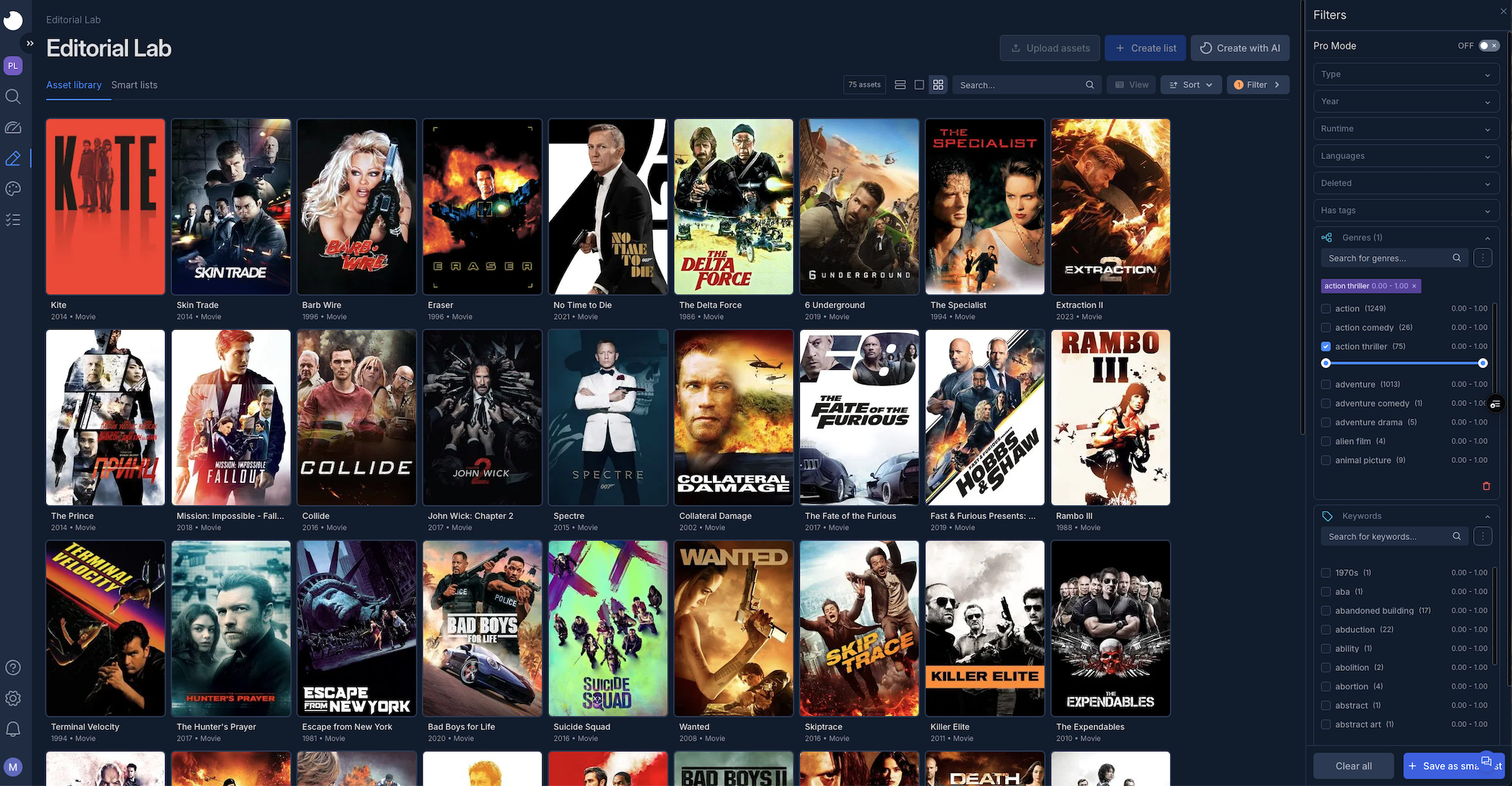Expand the left sidebar with double-chevron icon
Screen dimensions: 1512x786
[30, 43]
